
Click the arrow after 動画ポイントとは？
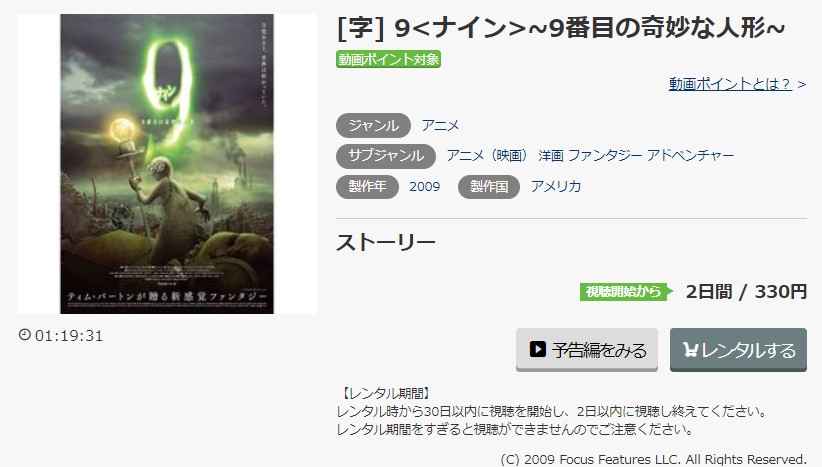[x=801, y=84]
